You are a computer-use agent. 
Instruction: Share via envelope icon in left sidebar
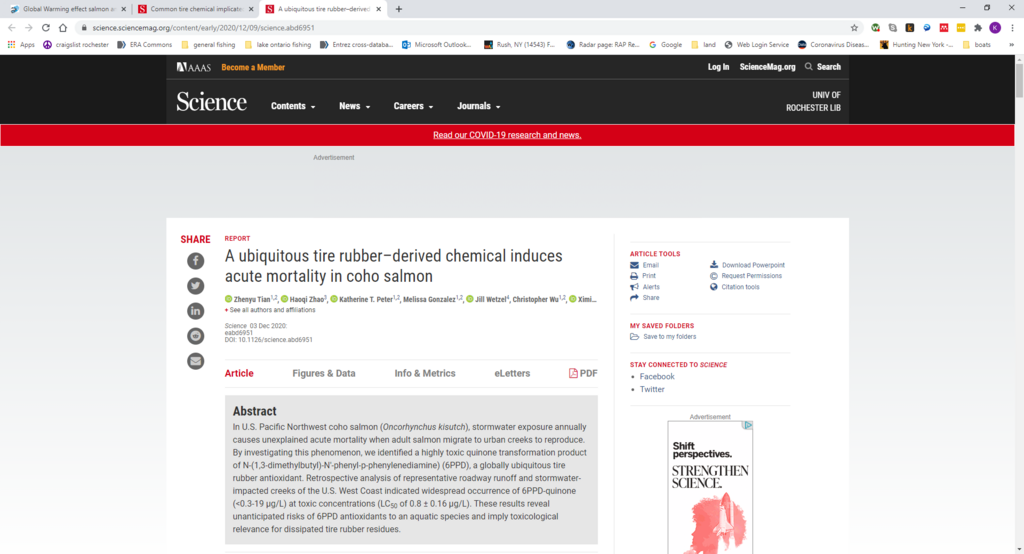click(x=195, y=361)
